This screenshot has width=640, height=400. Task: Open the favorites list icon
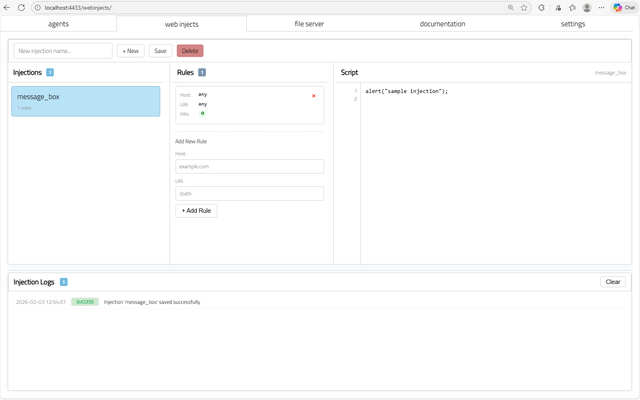(x=572, y=8)
